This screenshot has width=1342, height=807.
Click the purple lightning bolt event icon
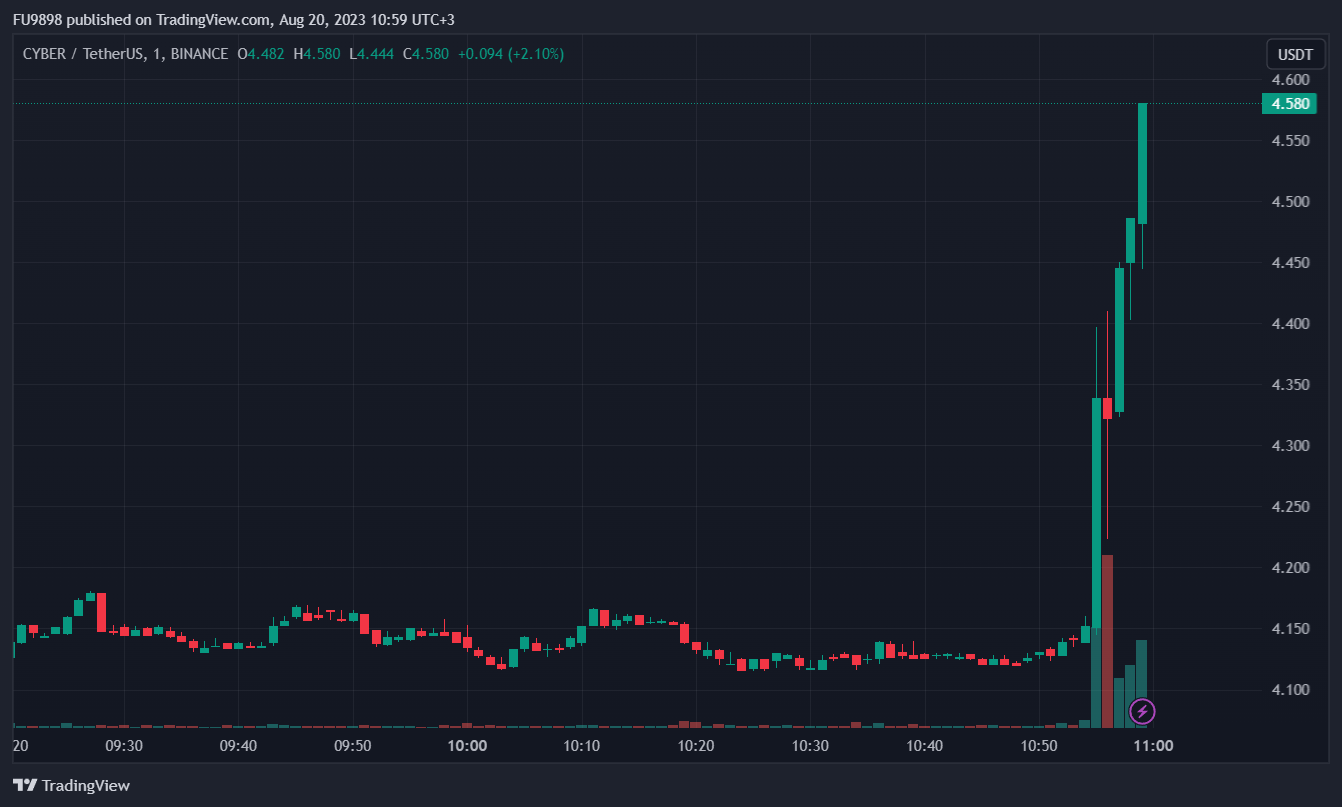(1143, 712)
